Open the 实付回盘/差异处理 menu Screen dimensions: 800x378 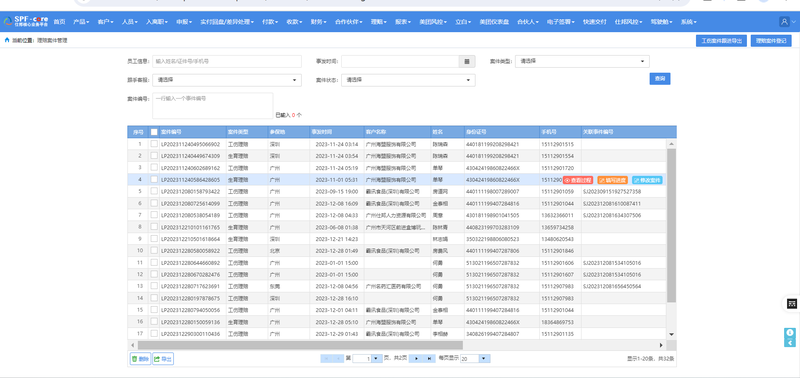click(x=227, y=22)
